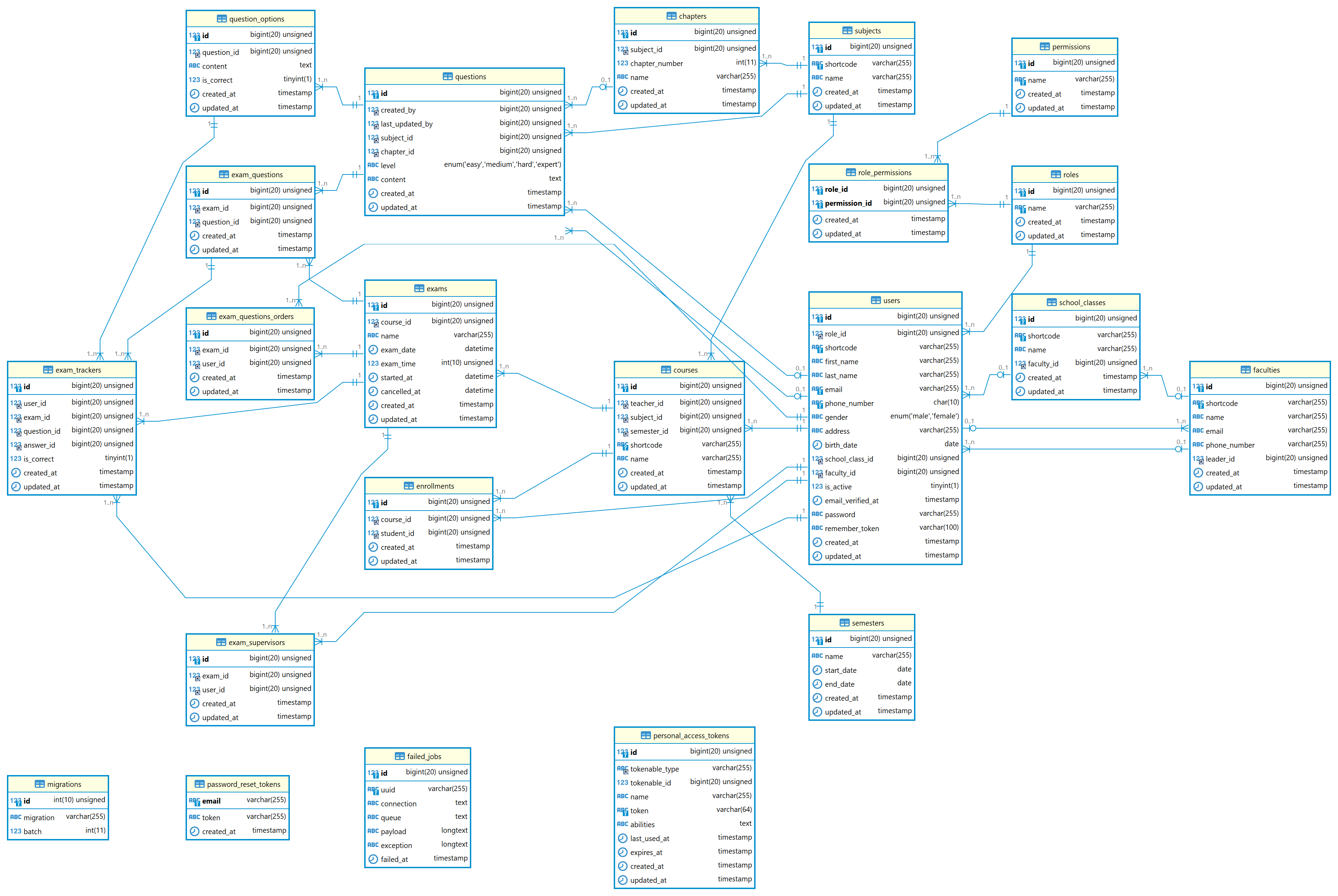
Task: Click the table icon of the semesters entity
Action: (845, 624)
